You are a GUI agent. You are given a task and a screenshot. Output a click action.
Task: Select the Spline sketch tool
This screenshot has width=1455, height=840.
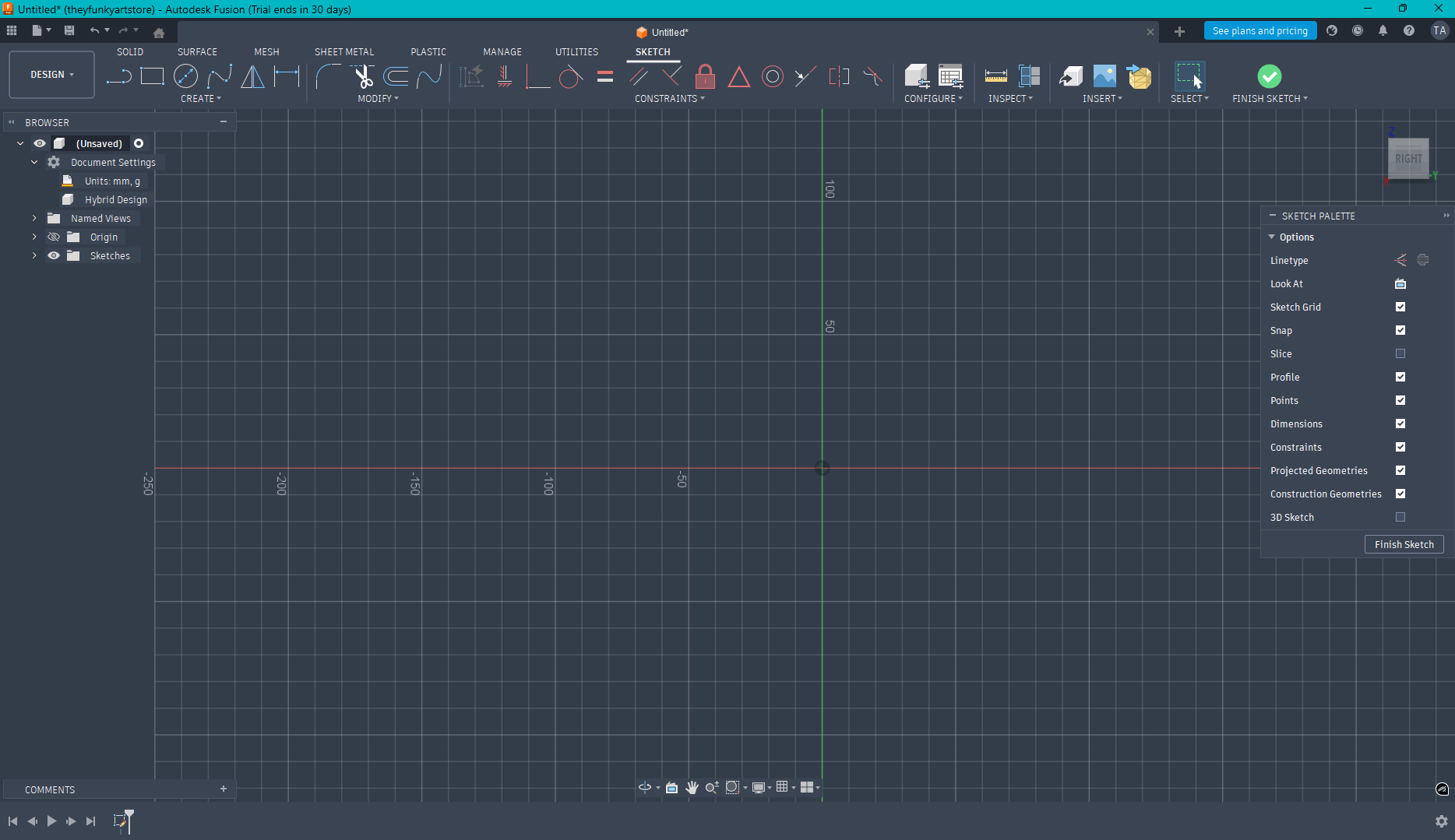coord(220,76)
